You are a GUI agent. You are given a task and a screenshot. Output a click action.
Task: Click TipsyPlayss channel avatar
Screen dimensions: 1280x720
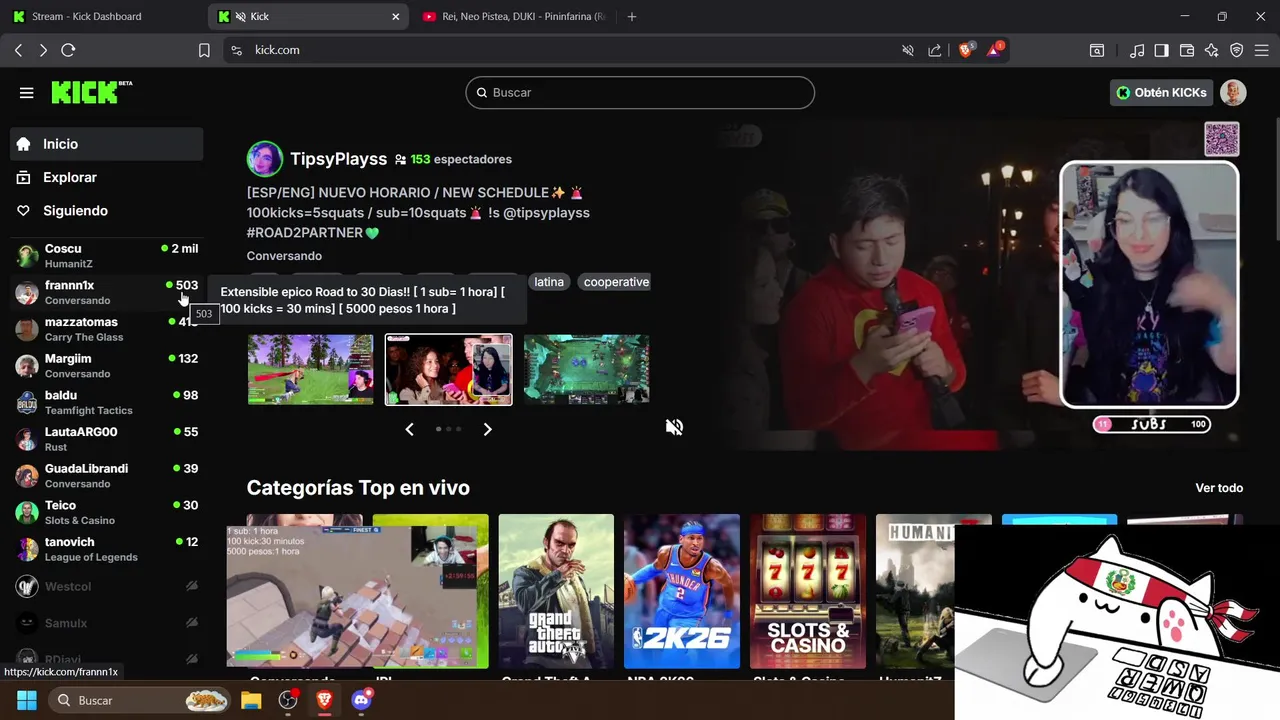click(x=265, y=159)
